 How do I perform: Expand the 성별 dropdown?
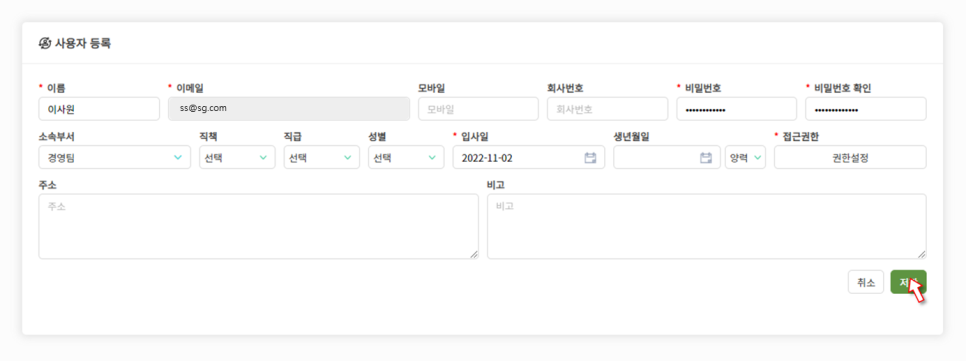click(x=406, y=158)
